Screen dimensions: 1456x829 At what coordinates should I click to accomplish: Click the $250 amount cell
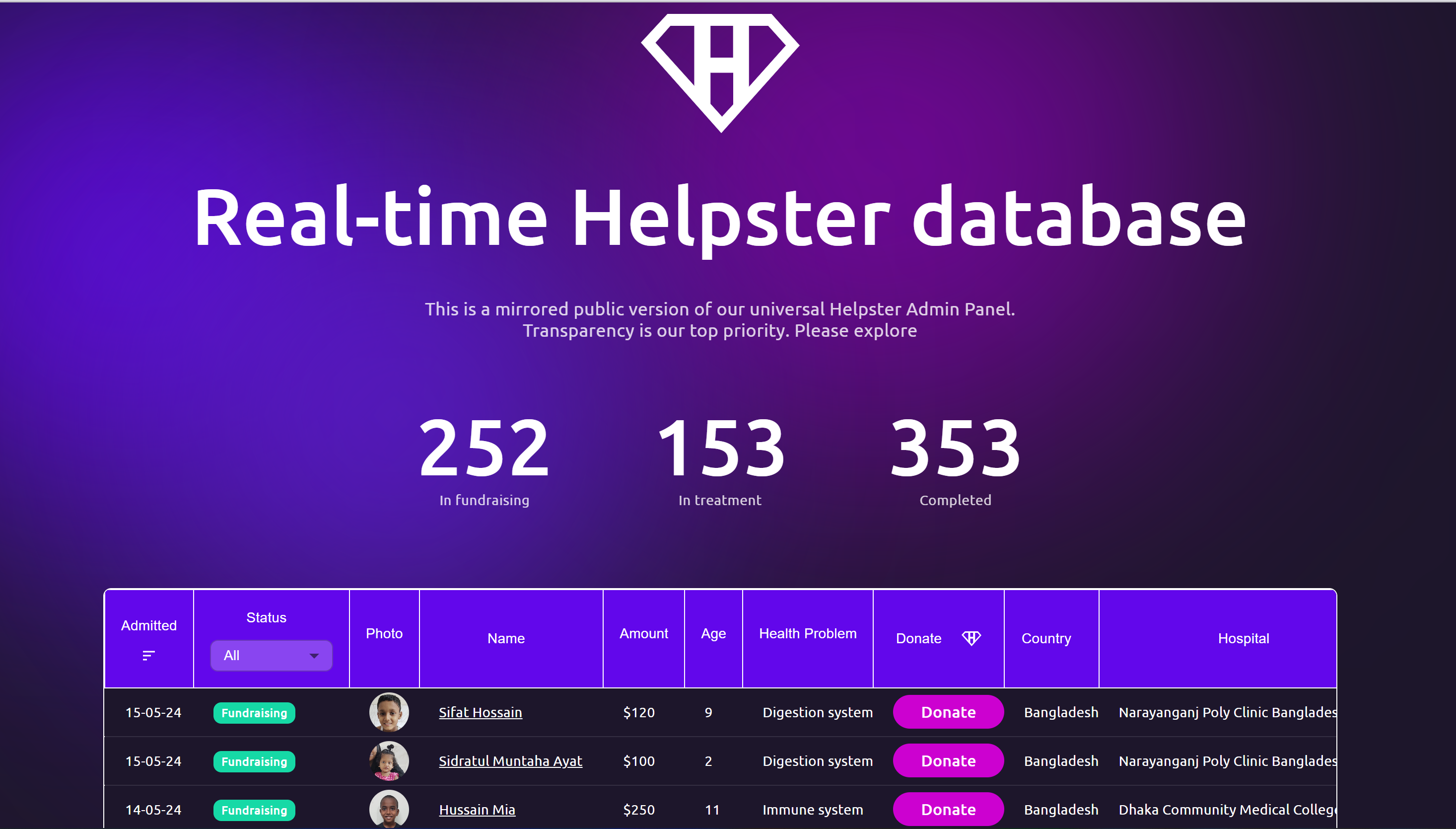[x=639, y=810]
